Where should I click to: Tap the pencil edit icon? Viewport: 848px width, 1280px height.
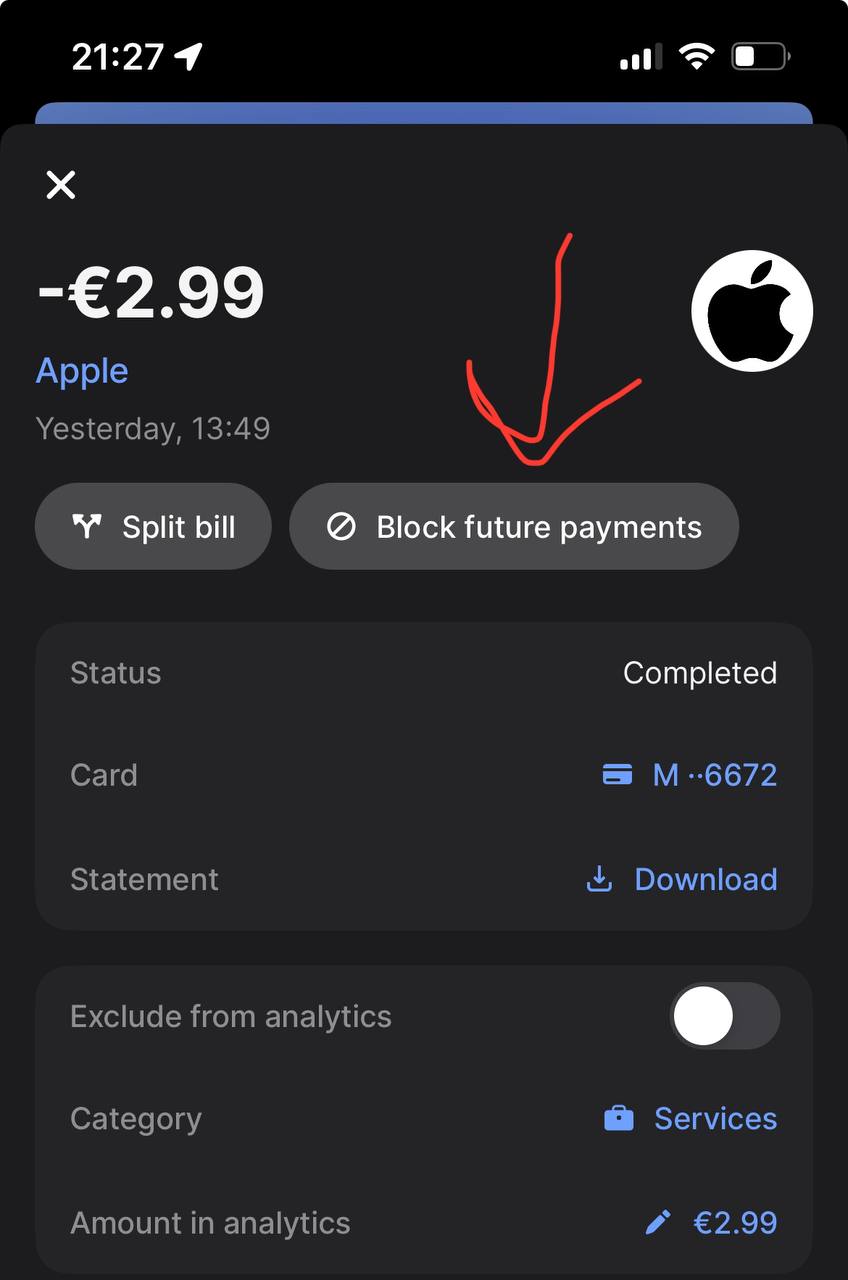pyautogui.click(x=657, y=1222)
